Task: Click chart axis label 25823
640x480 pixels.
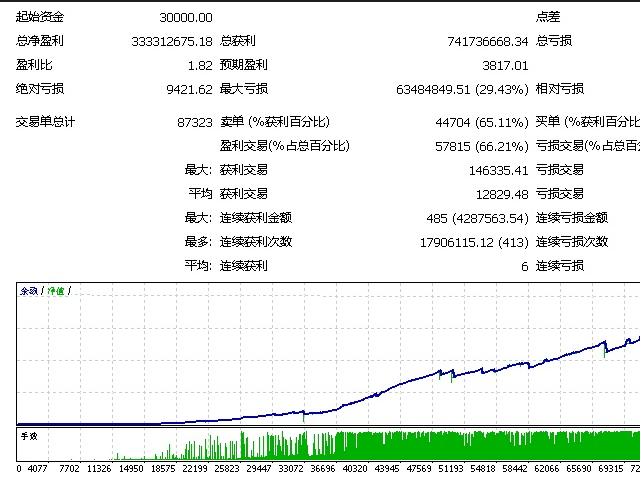Action: click(x=227, y=469)
